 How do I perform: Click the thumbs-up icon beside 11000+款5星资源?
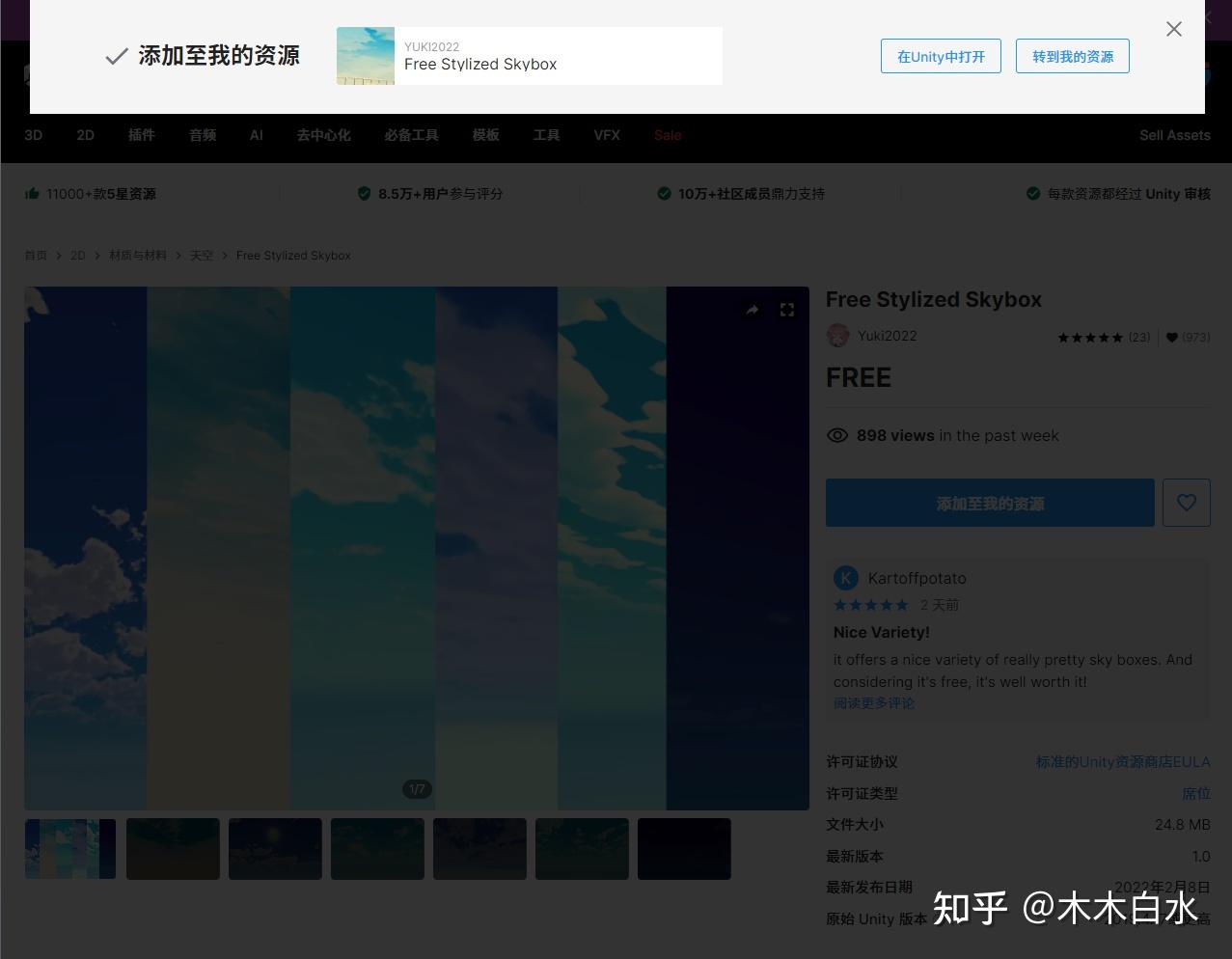(x=32, y=193)
